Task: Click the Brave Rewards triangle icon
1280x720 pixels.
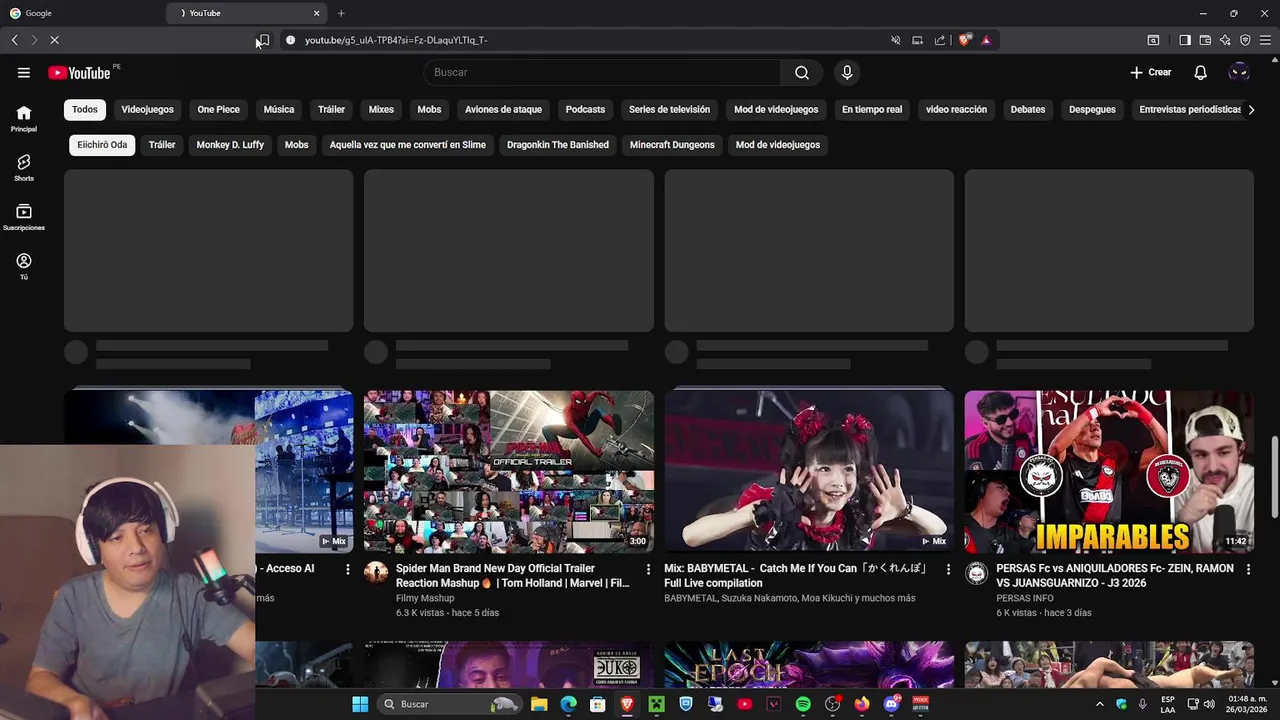Action: [x=986, y=40]
